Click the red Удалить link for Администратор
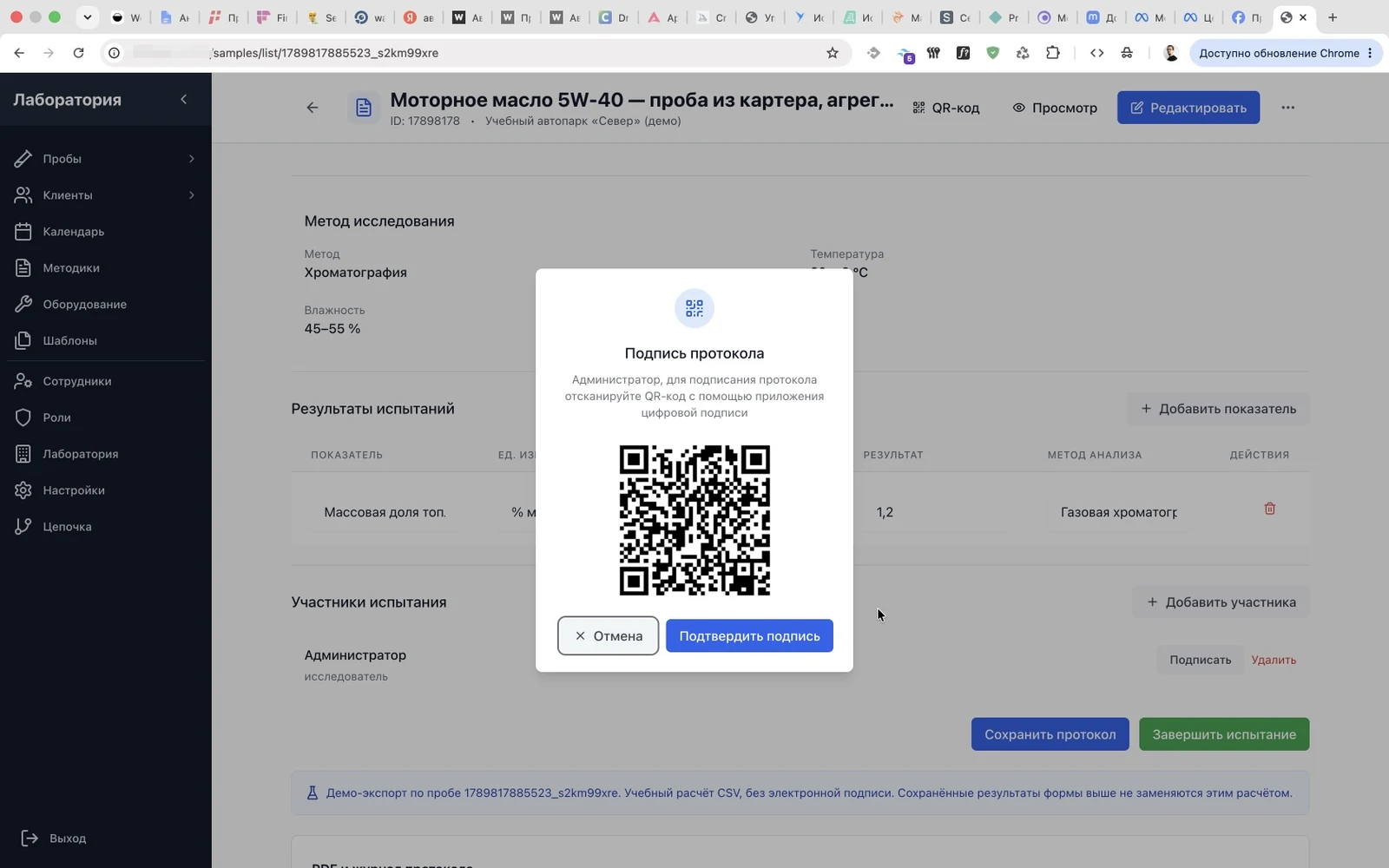Image resolution: width=1389 pixels, height=868 pixels. [1274, 660]
